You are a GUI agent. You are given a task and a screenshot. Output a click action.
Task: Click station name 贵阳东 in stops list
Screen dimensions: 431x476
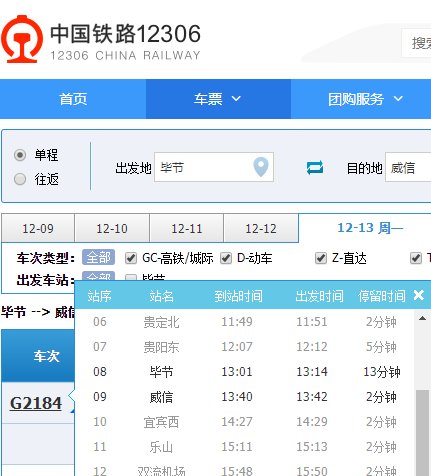coord(161,347)
